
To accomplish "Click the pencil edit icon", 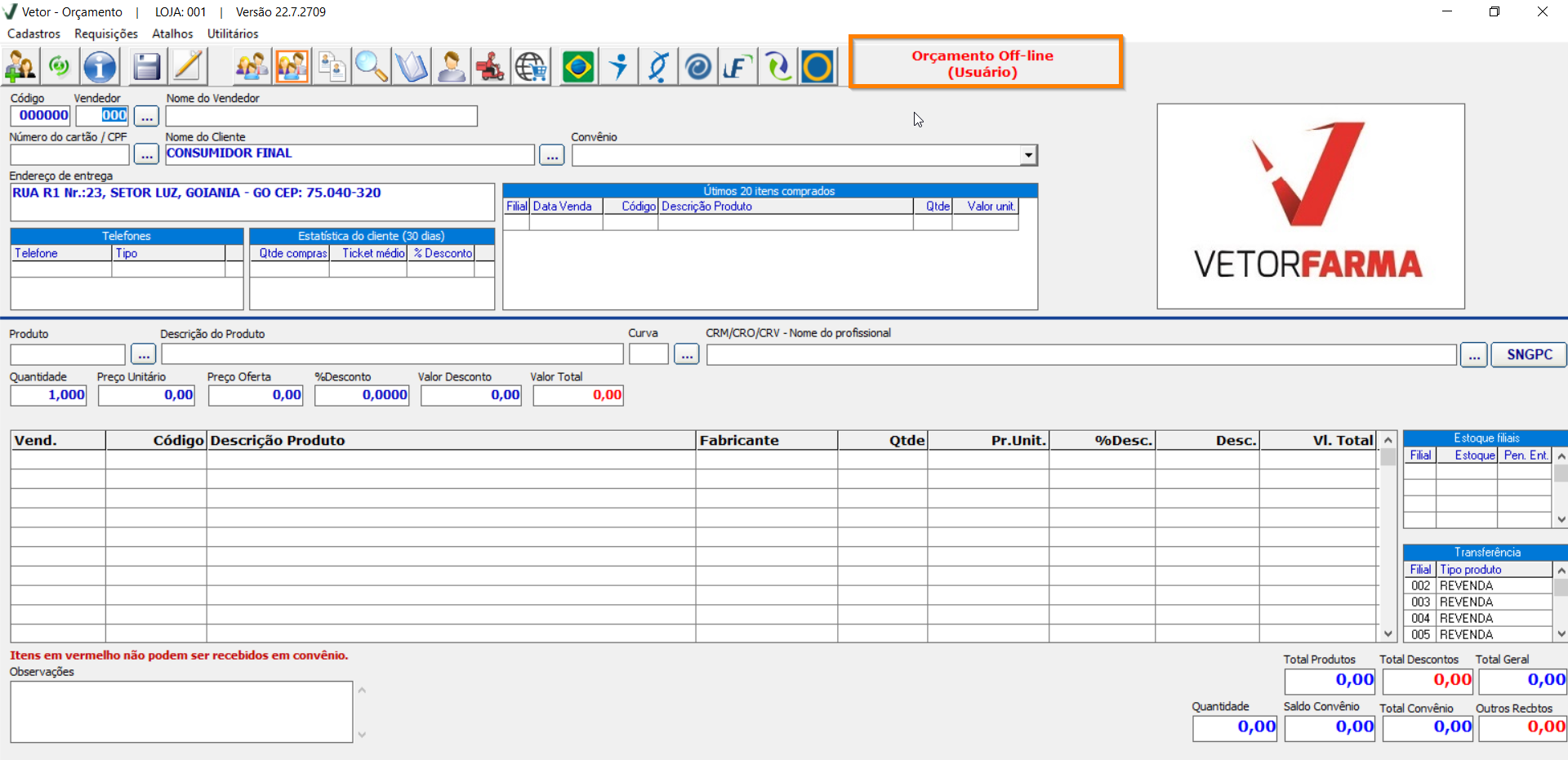I will click(x=188, y=67).
